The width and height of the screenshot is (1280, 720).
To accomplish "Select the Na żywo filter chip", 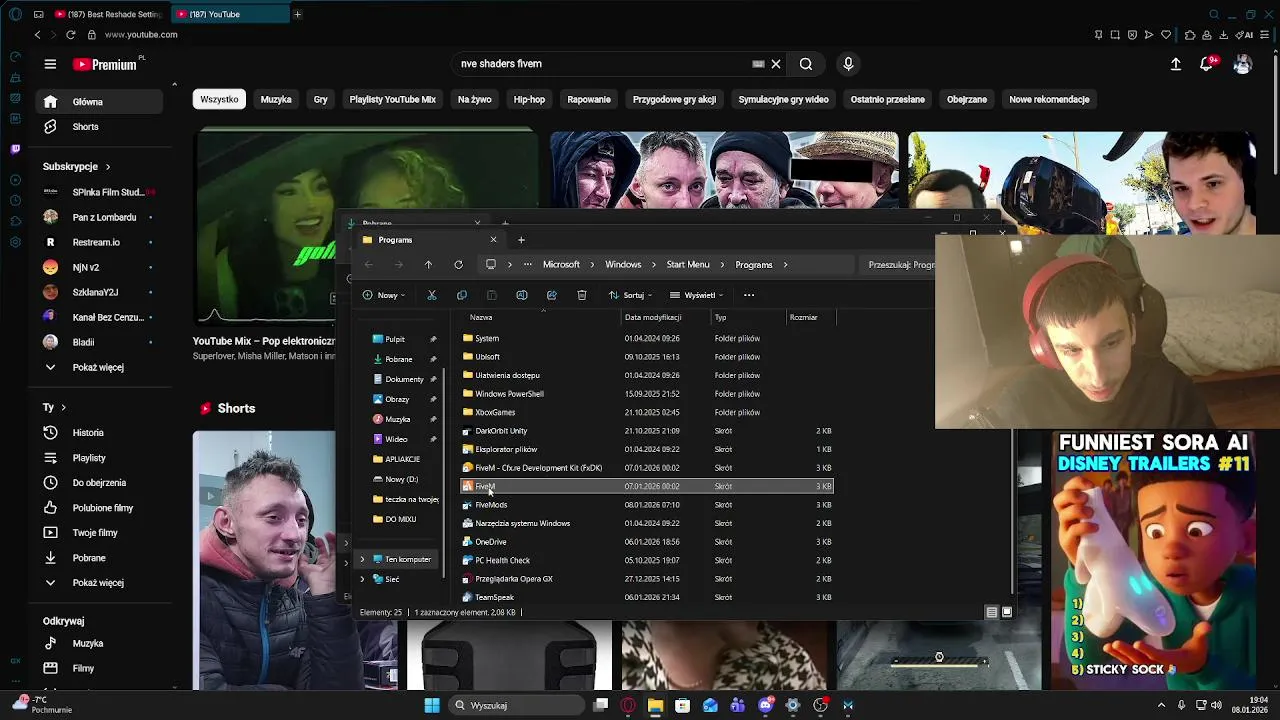I will point(474,99).
